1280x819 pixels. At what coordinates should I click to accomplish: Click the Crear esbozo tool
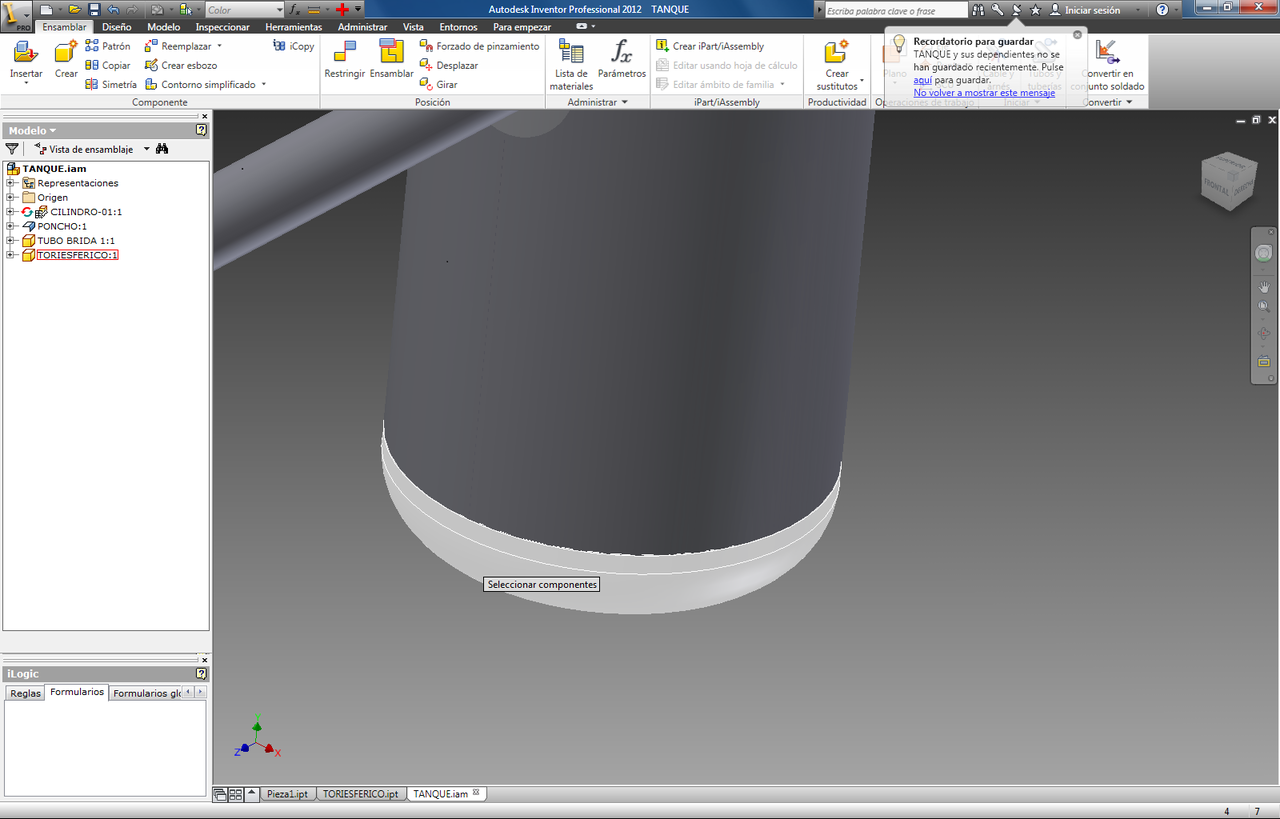tap(181, 65)
